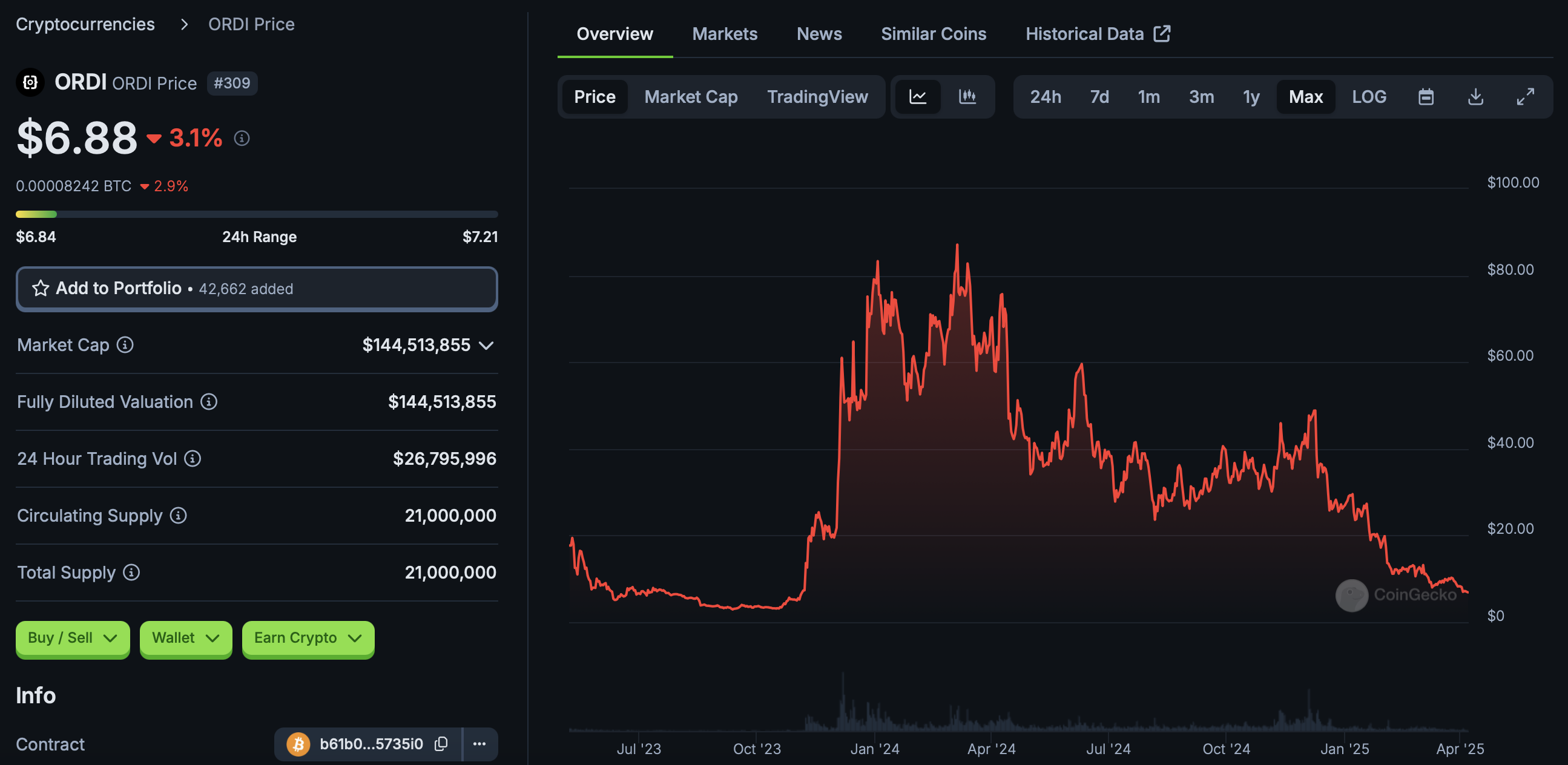This screenshot has width=1568, height=765.
Task: Download the chart data
Action: pyautogui.click(x=1475, y=97)
